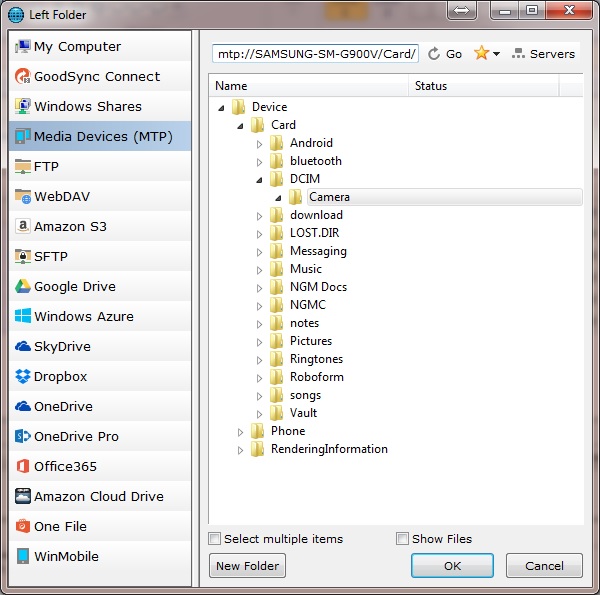The width and height of the screenshot is (600, 595).
Task: Collapse the Device tree node
Action: [222, 108]
